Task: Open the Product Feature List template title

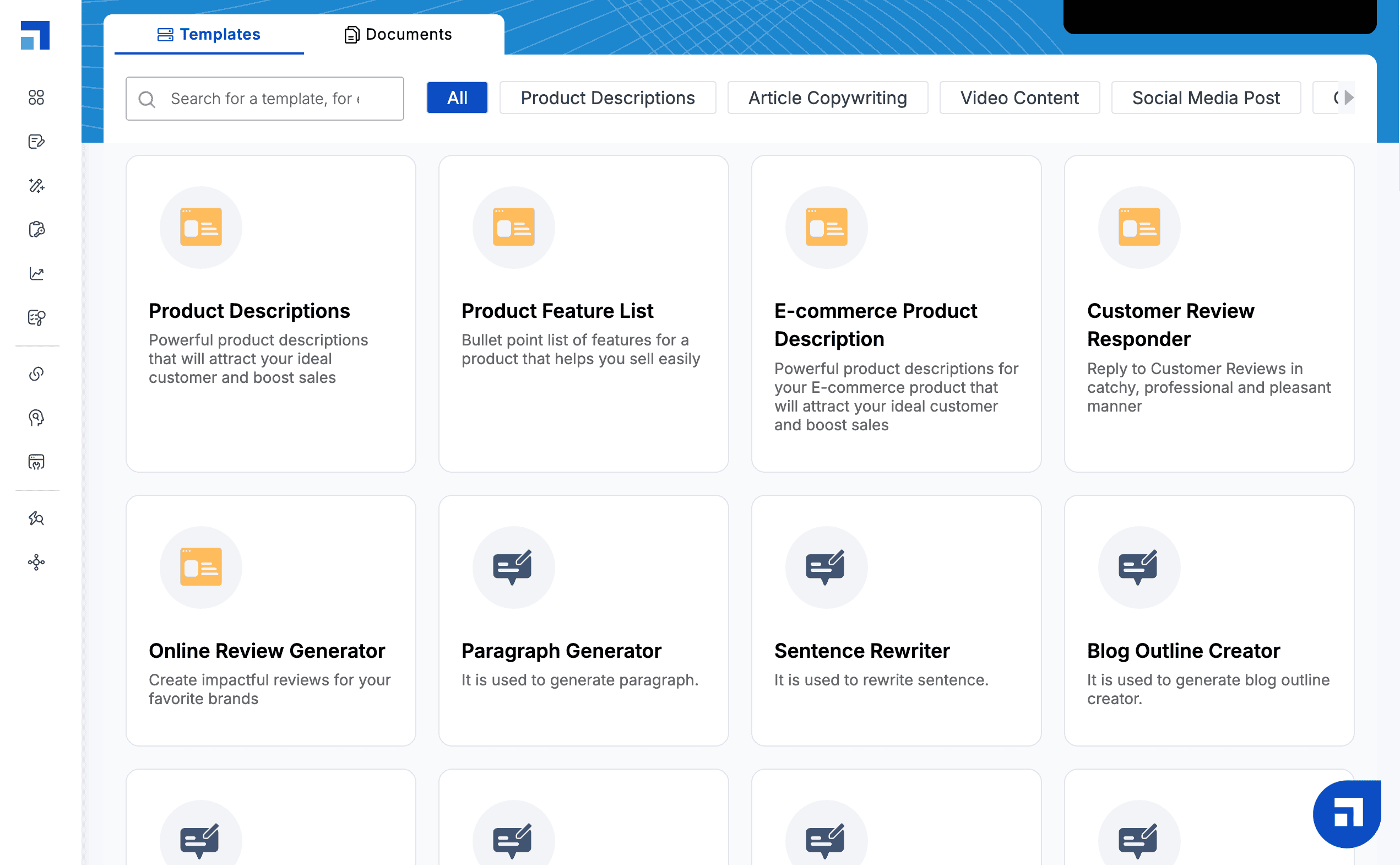Action: click(557, 311)
